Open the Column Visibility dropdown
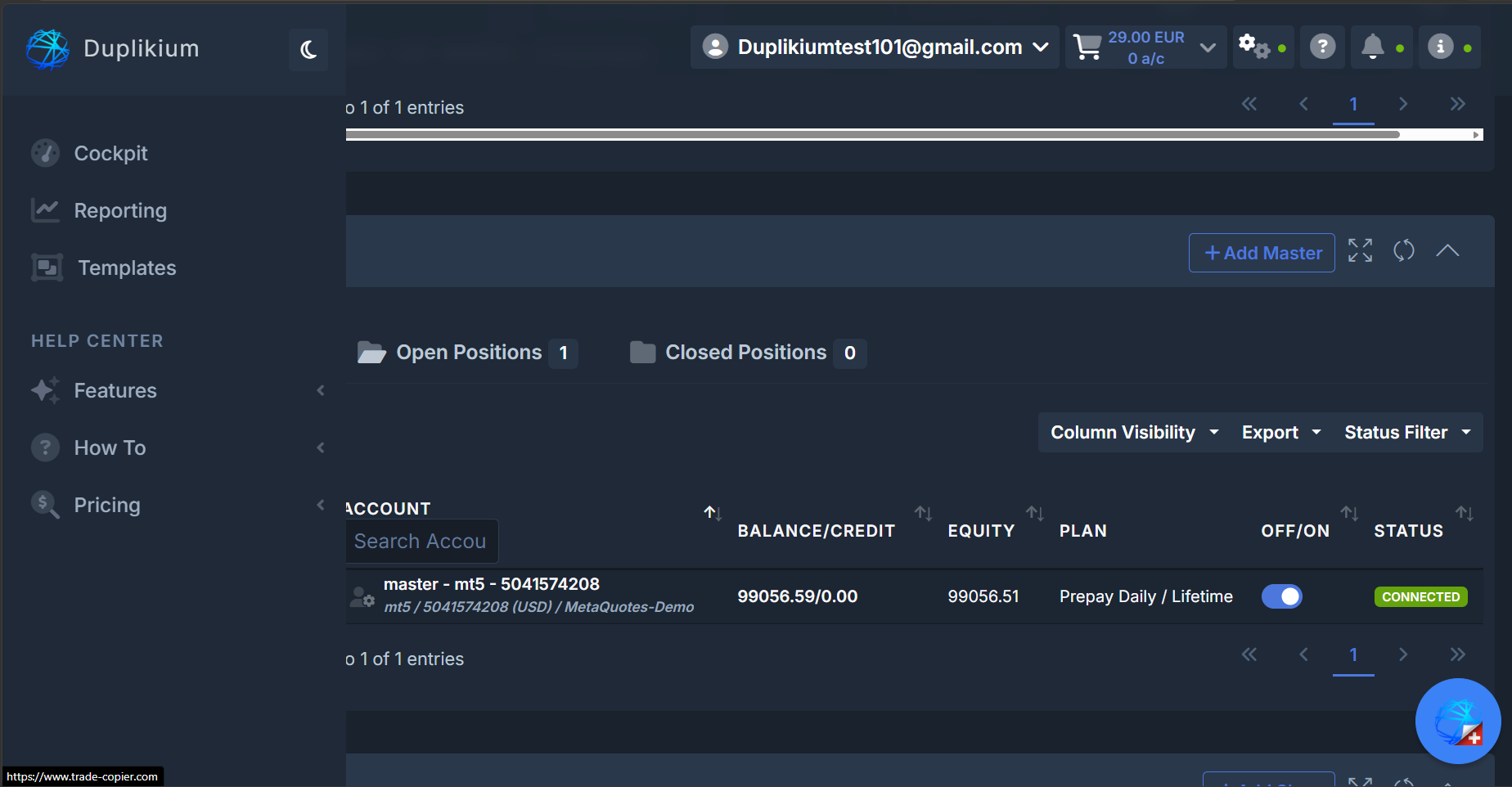Image resolution: width=1512 pixels, height=787 pixels. coord(1135,432)
